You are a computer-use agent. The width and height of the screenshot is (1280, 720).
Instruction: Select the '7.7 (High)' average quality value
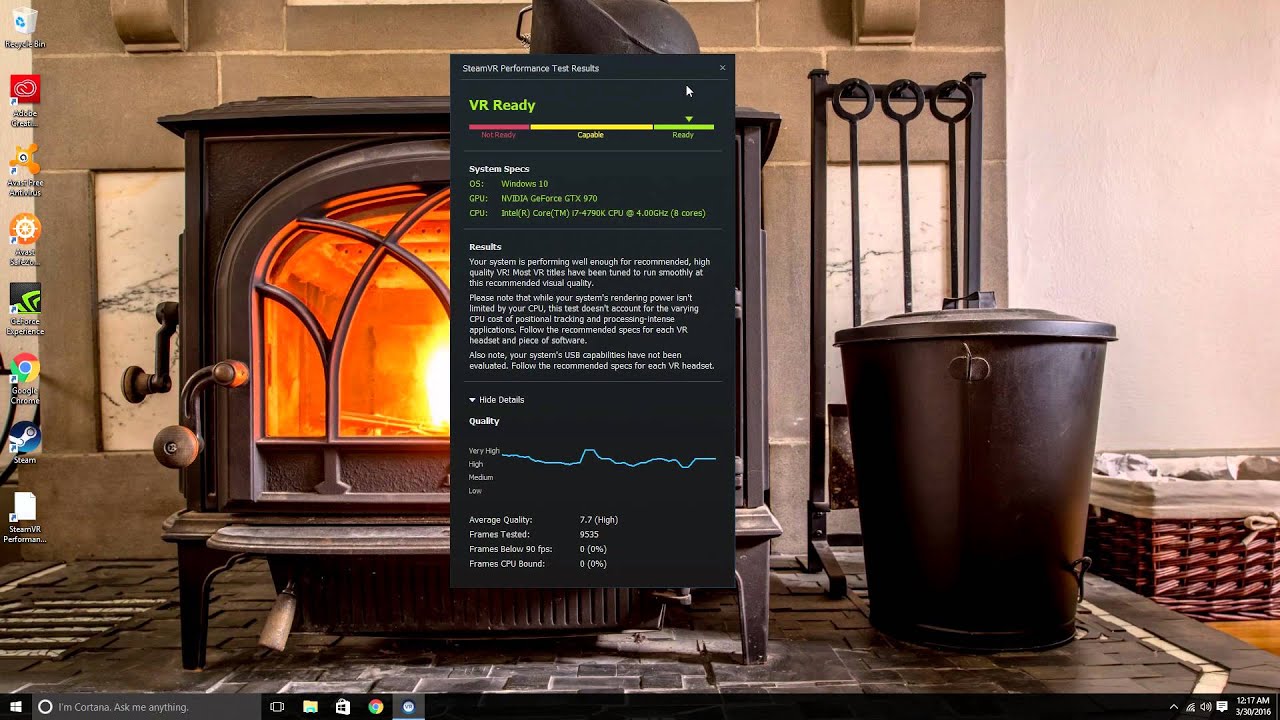coord(599,520)
